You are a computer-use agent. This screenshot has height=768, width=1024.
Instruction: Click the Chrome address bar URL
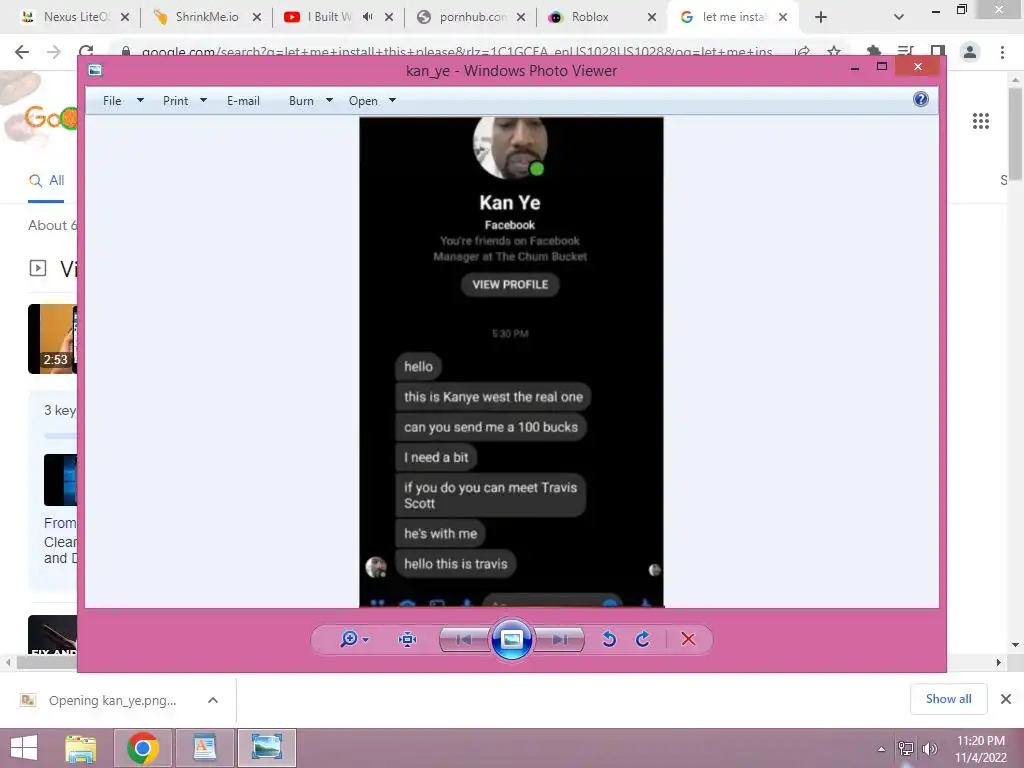point(457,52)
